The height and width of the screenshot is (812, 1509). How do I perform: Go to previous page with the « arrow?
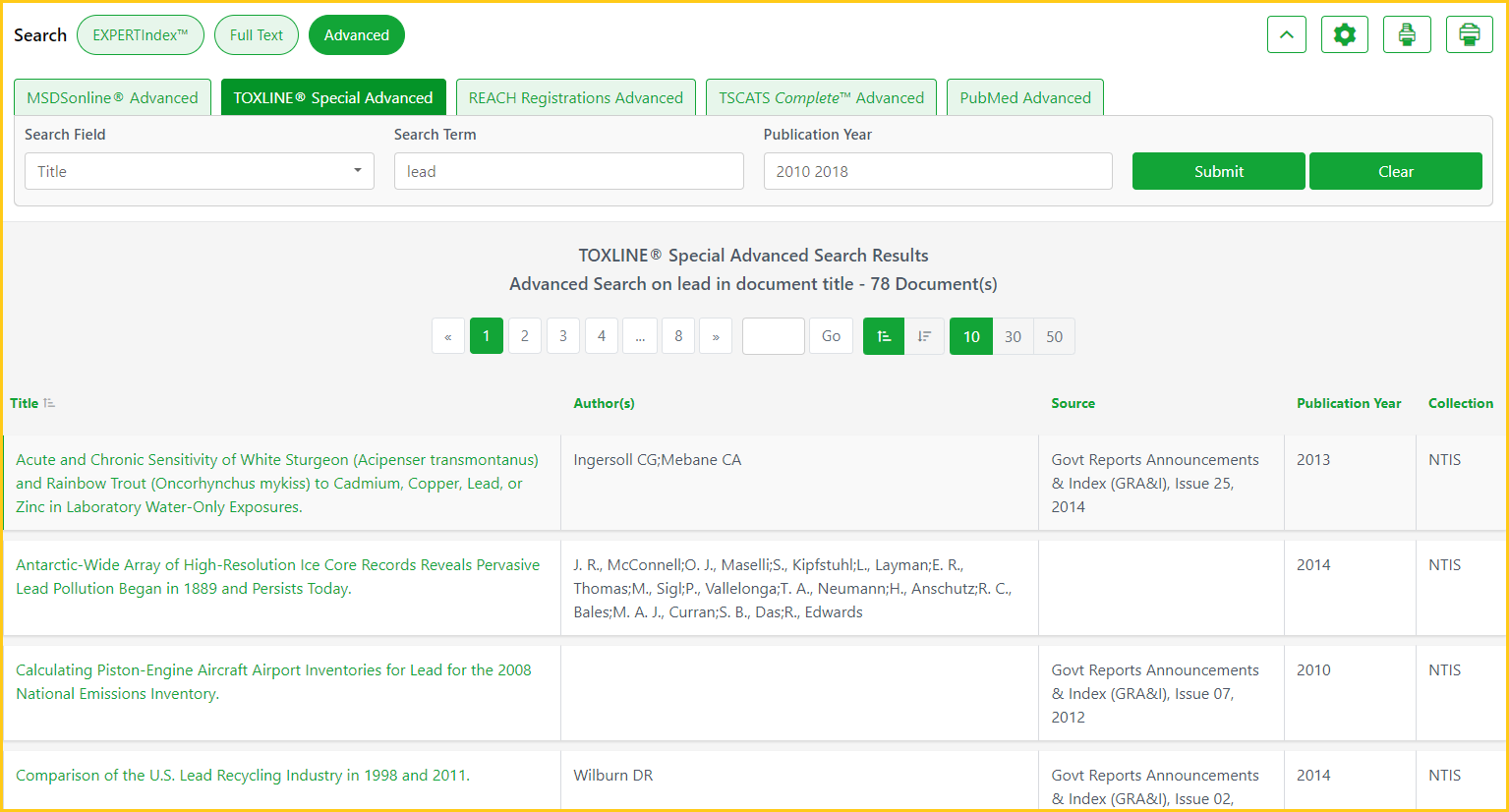point(448,336)
